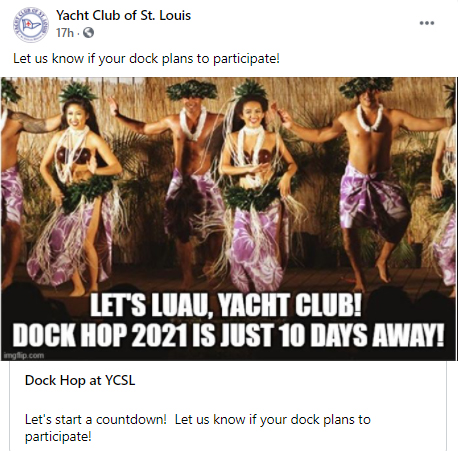Click the LET'S LUAU, YACHT CLUB caption line

pos(226,305)
